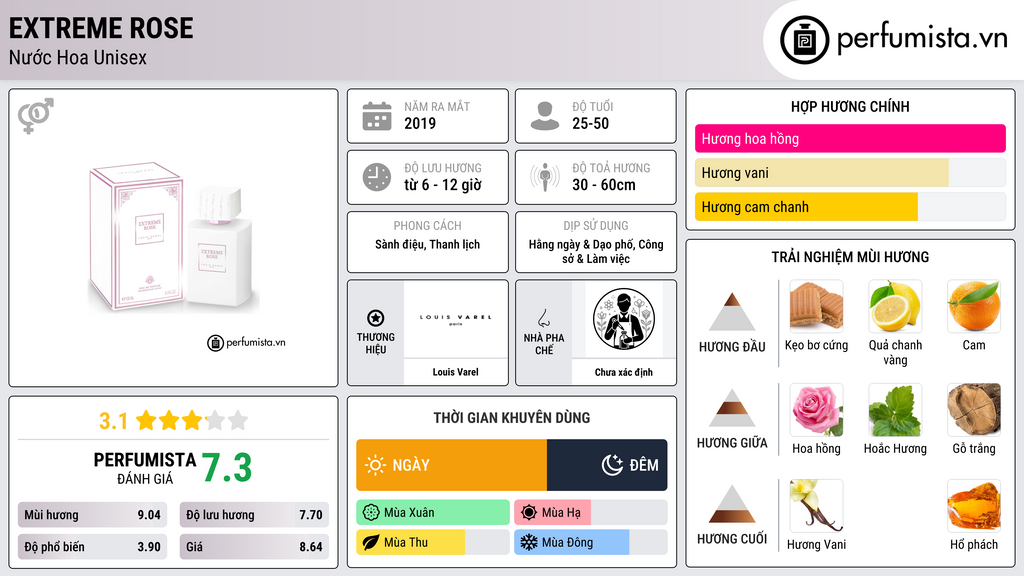Click the first gold rating star
This screenshot has width=1024, height=576.
[x=146, y=420]
